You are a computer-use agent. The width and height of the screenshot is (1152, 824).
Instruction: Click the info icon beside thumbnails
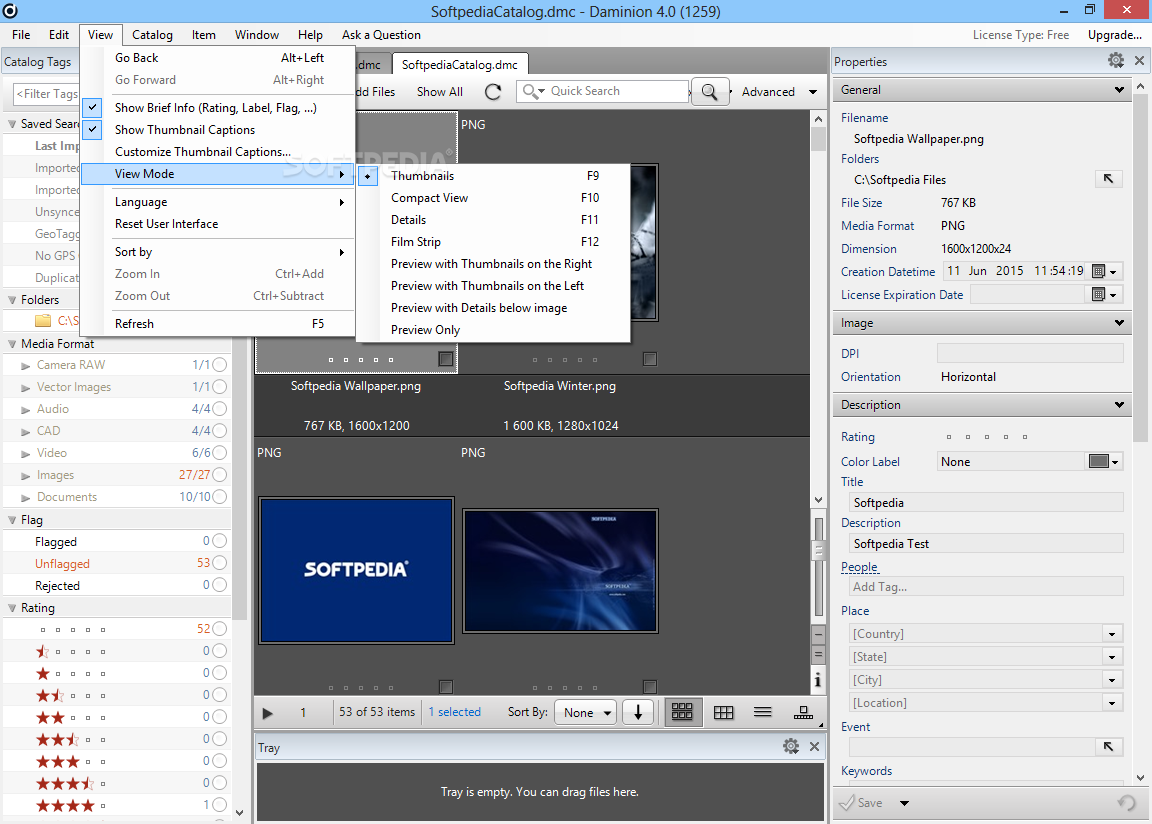coord(818,680)
